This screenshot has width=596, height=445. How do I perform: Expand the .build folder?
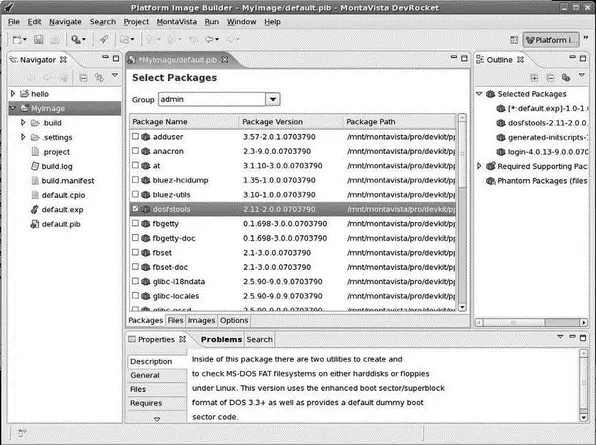[x=23, y=122]
